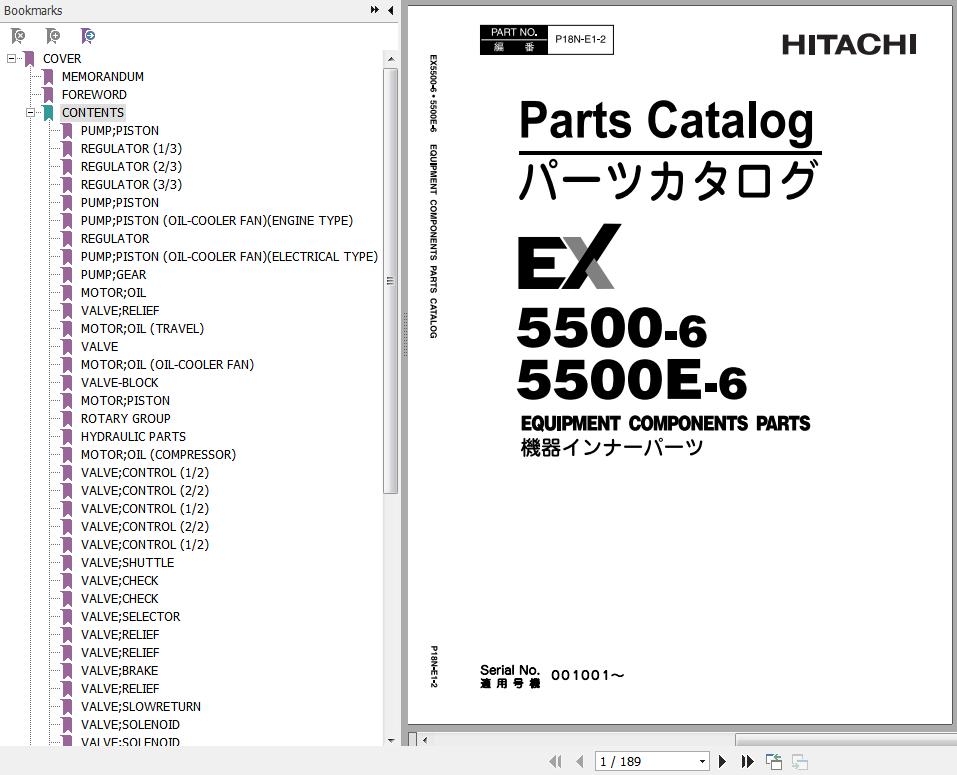Open the VALVE;BRAKE bookmark
The height and width of the screenshot is (775, 957).
(x=120, y=671)
